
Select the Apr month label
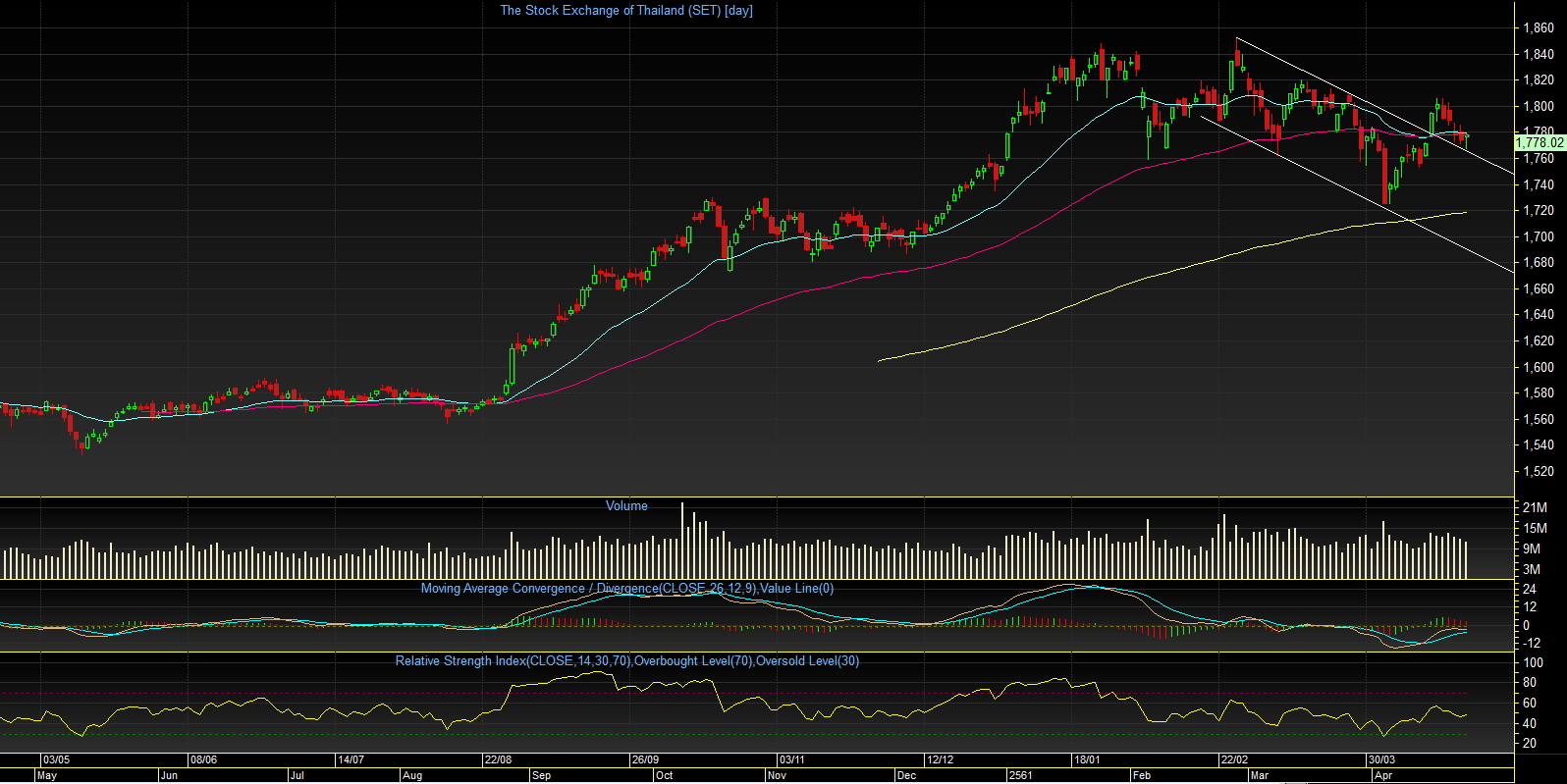point(1383,776)
